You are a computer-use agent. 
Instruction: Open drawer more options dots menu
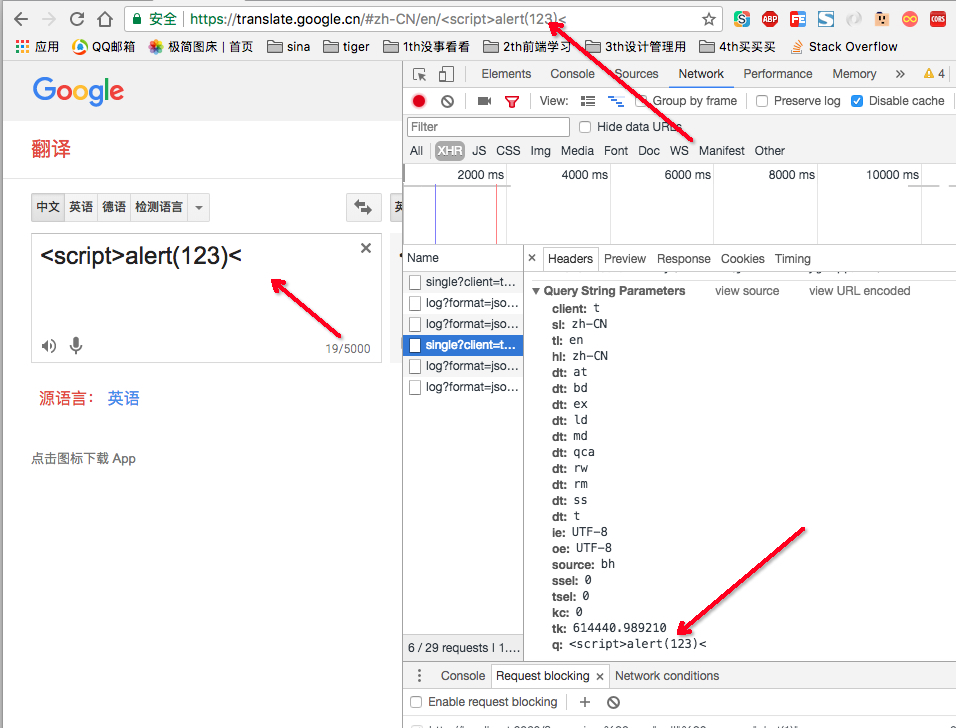pyautogui.click(x=419, y=676)
